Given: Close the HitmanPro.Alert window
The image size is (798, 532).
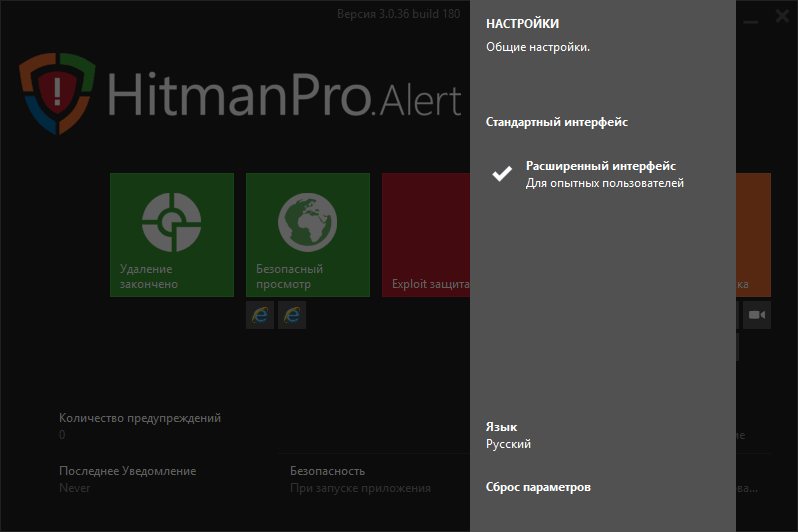Looking at the screenshot, I should 782,16.
